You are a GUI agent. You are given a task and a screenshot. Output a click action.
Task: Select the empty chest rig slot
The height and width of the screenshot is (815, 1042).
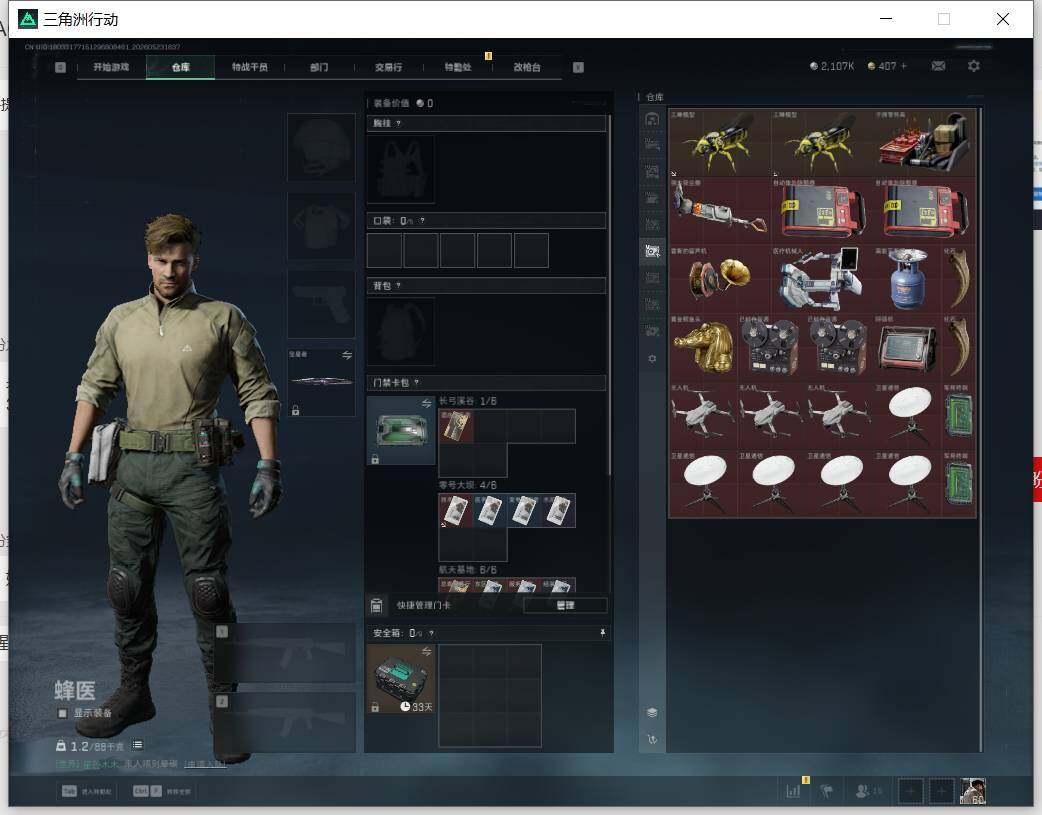[401, 170]
